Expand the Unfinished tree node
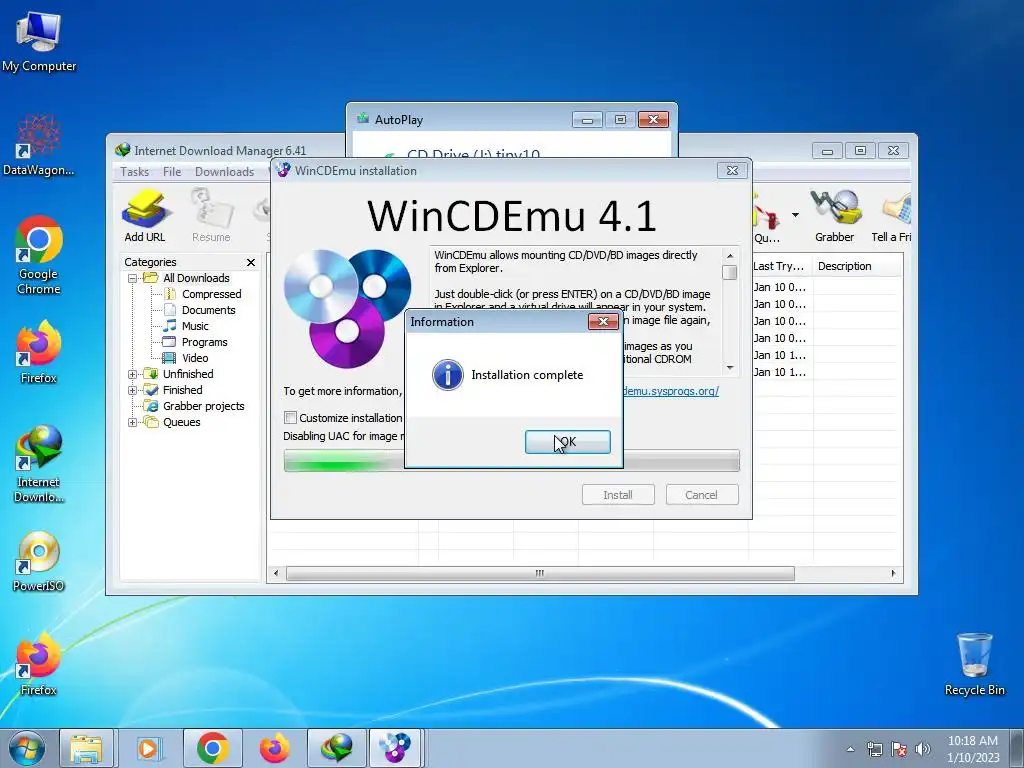 coord(133,374)
